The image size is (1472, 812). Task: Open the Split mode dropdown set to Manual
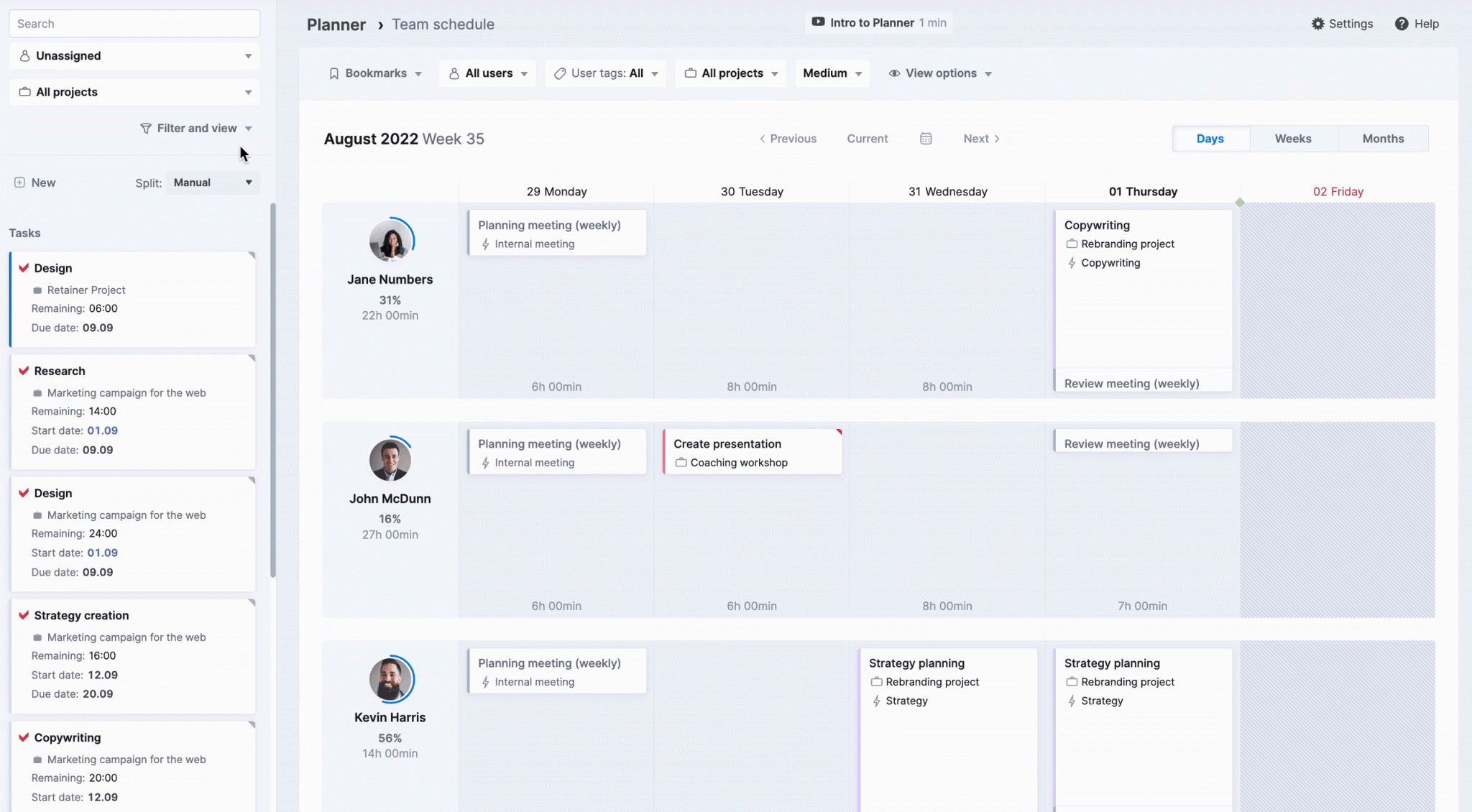pos(211,183)
